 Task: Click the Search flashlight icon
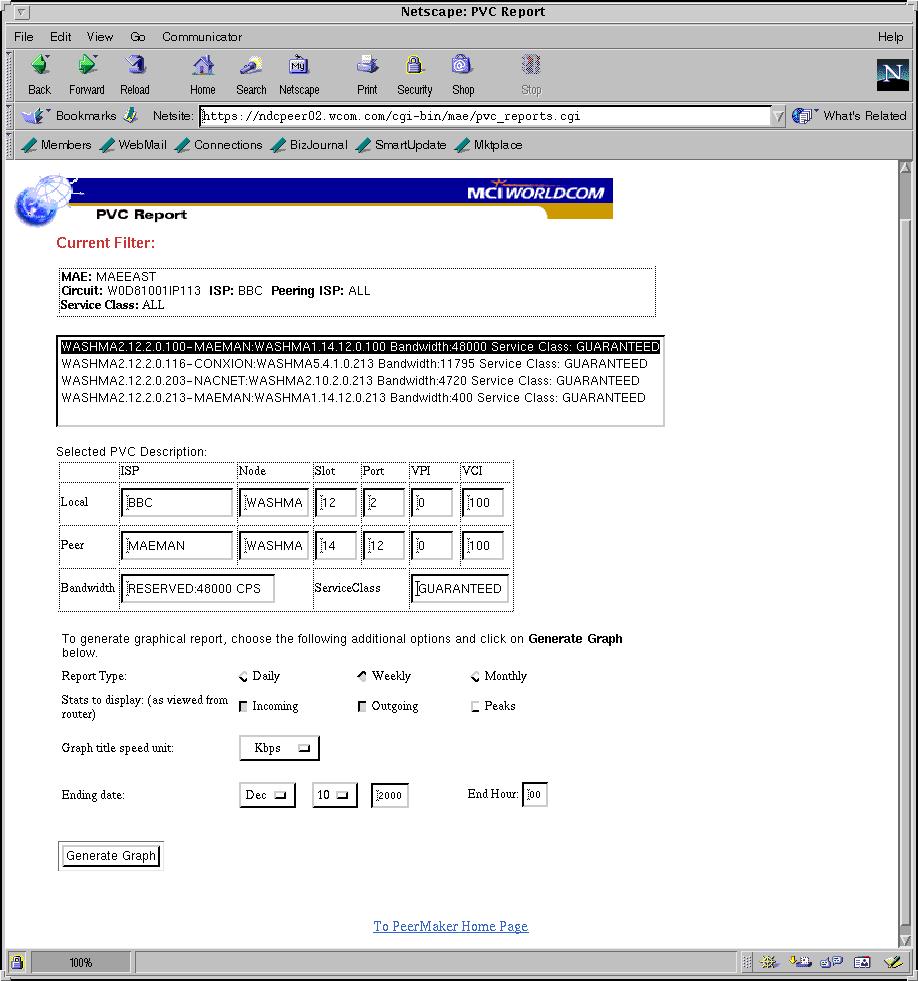pyautogui.click(x=251, y=64)
